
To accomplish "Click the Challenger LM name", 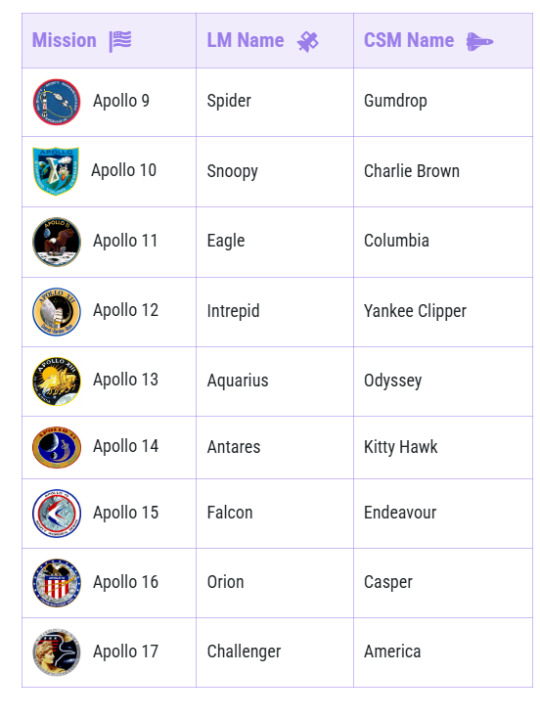I will point(243,652).
